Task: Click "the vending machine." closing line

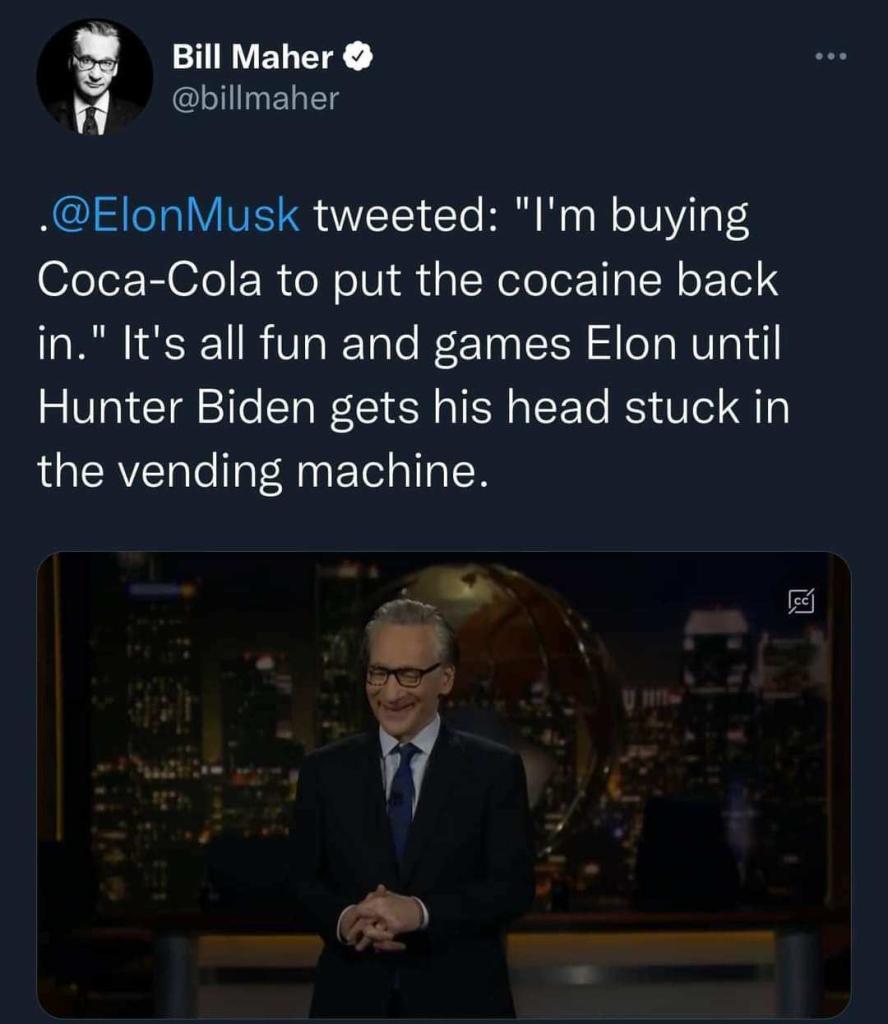Action: [262, 472]
